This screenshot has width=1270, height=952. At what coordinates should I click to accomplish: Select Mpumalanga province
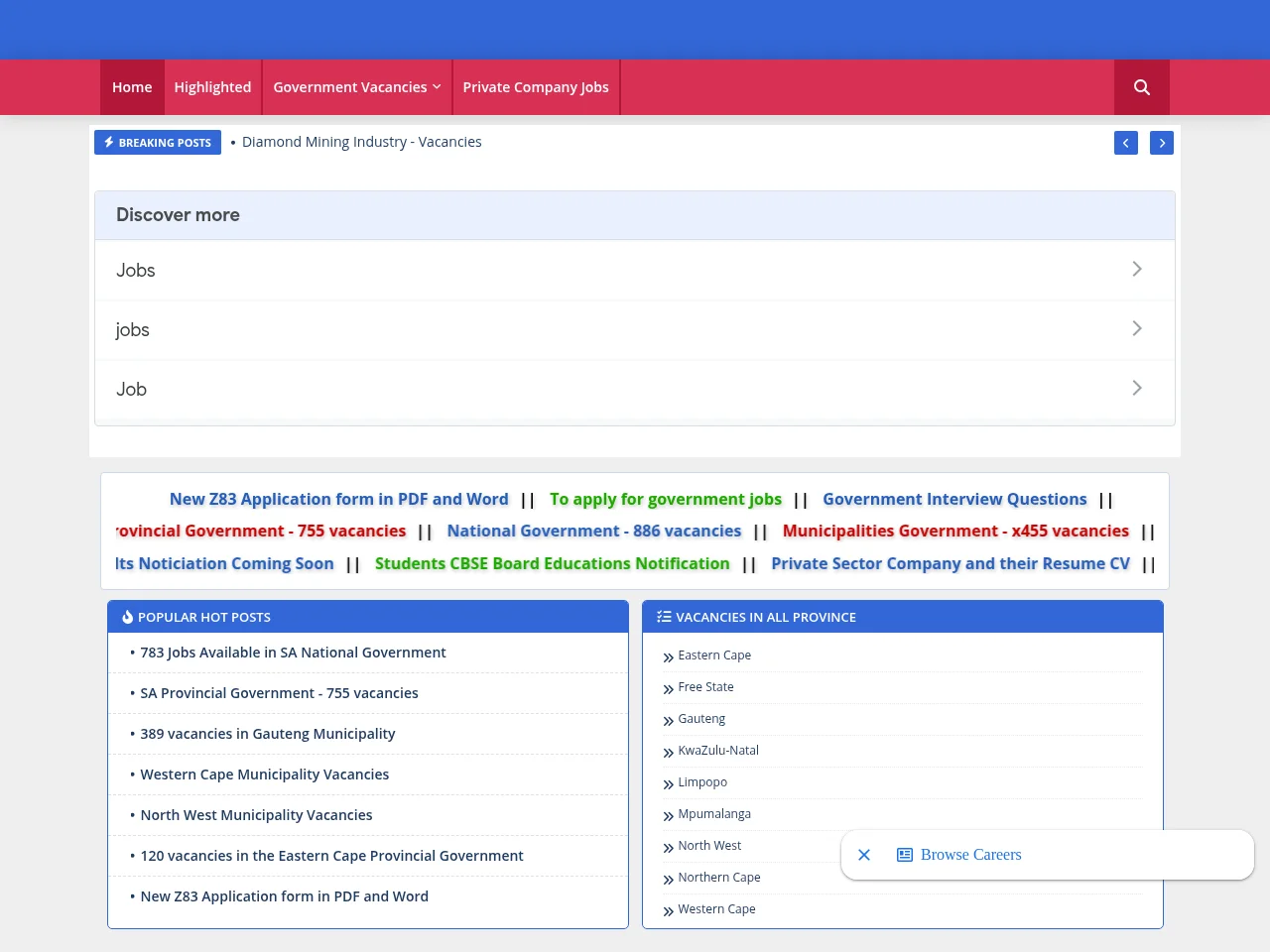point(714,814)
